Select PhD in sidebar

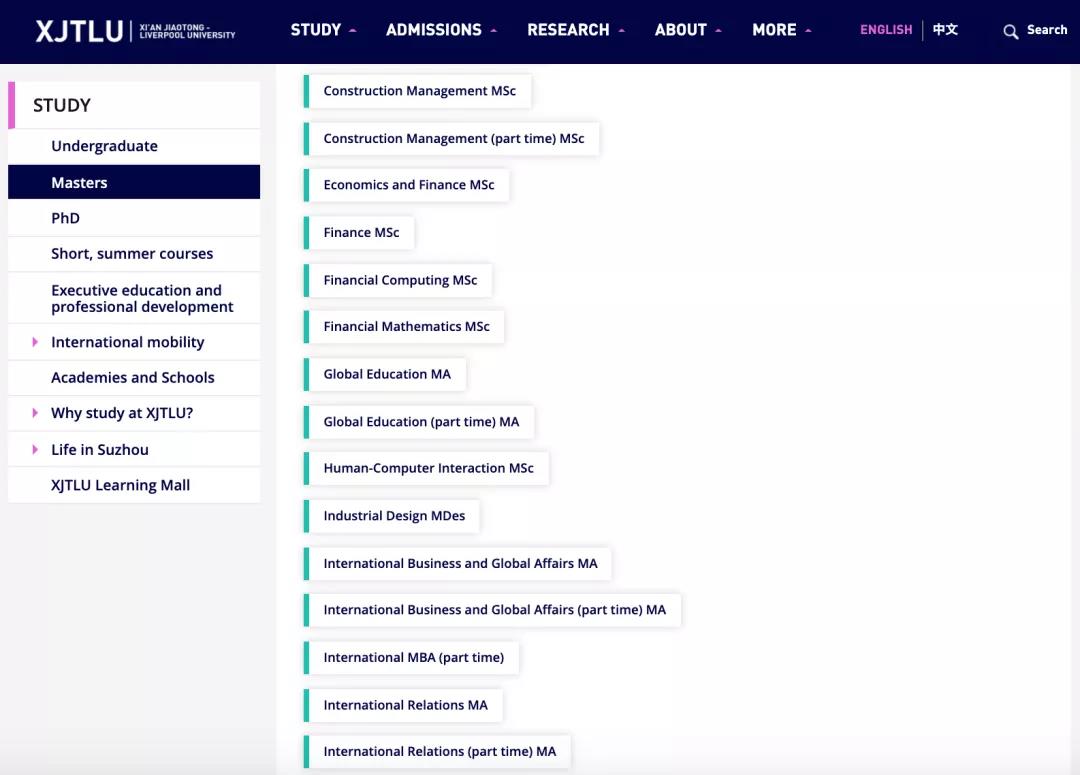(x=134, y=218)
